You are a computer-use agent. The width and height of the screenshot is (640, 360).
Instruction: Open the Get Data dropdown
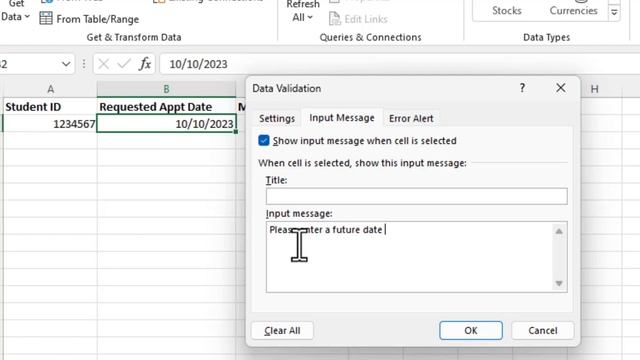[15, 11]
